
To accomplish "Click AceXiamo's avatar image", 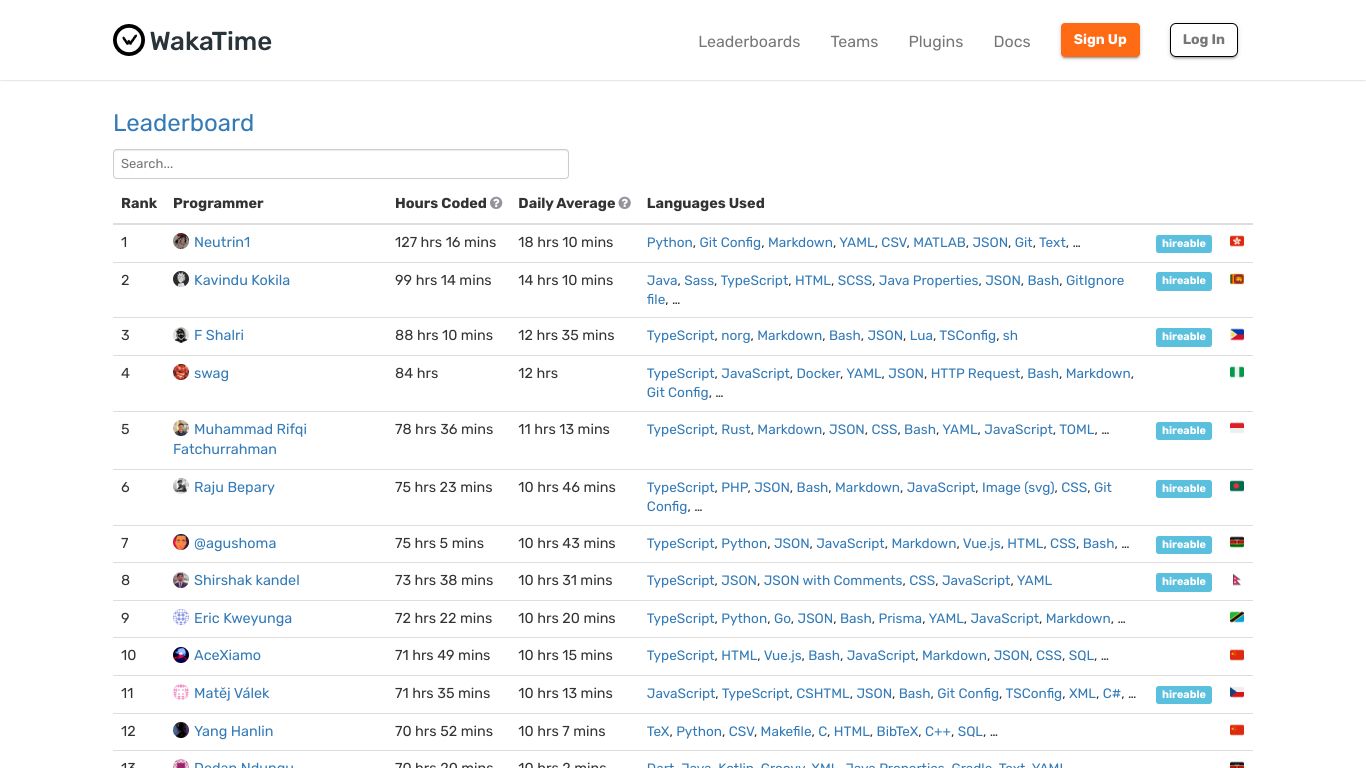I will click(181, 655).
